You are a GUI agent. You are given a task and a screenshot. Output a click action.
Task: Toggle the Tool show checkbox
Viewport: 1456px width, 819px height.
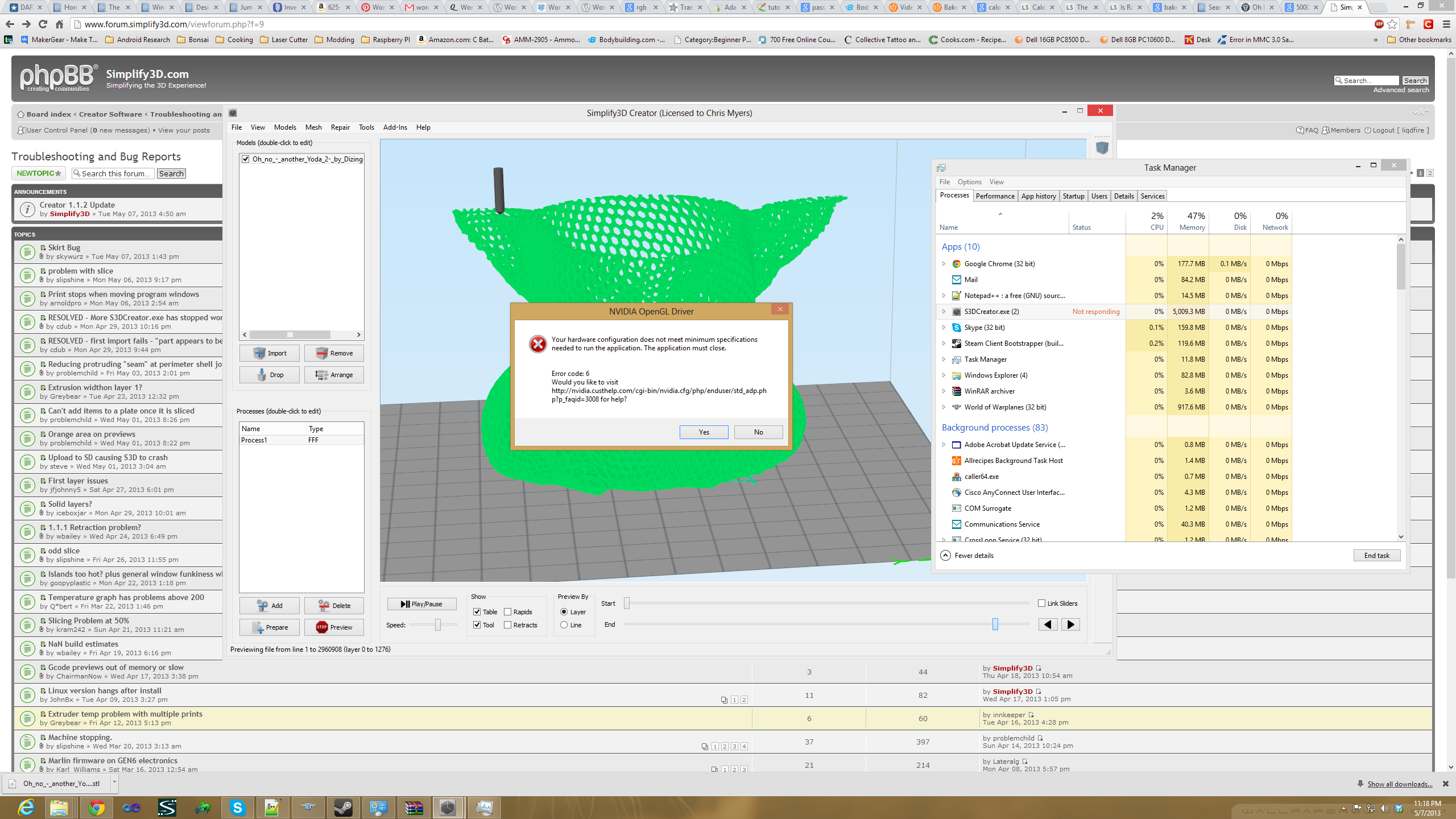477,625
